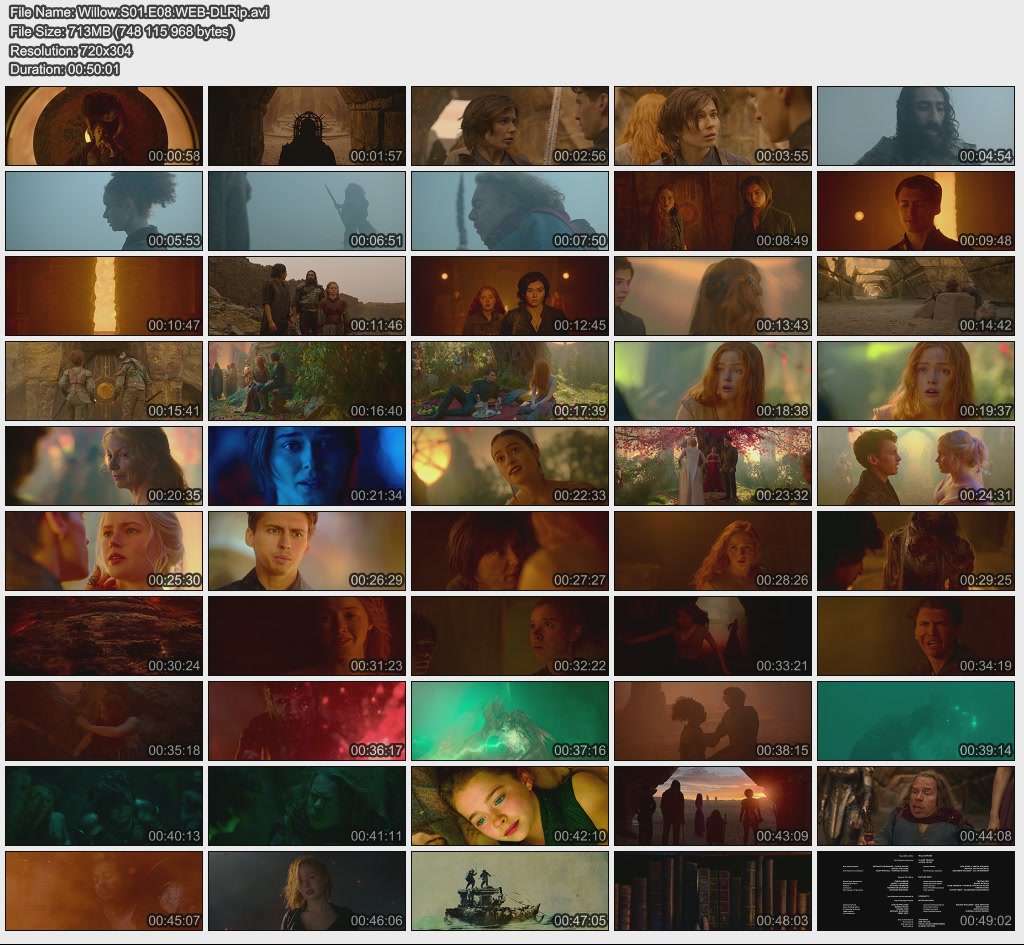This screenshot has height=945, width=1024.
Task: Select the dark silhouettes frame 00:33:21
Action: pos(713,635)
